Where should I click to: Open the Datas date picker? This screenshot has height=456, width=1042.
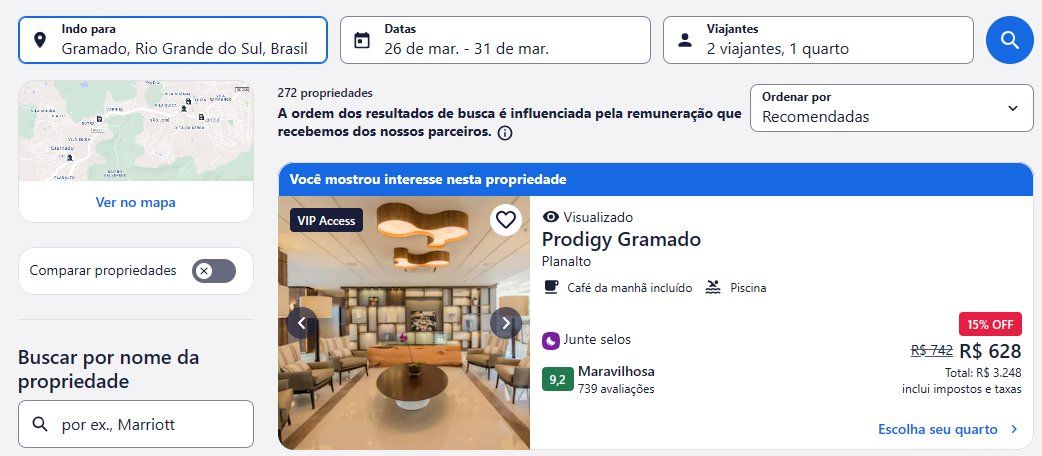click(495, 40)
